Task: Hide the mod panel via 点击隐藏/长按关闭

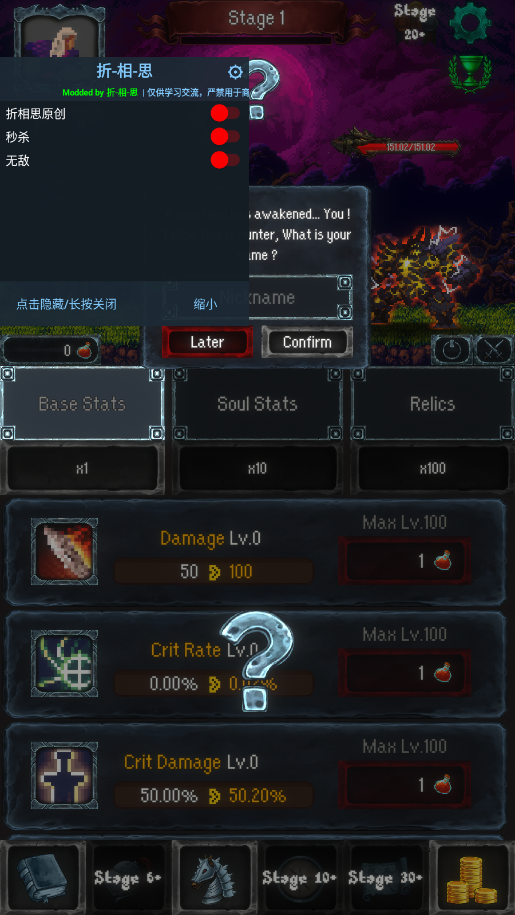Action: click(x=66, y=304)
